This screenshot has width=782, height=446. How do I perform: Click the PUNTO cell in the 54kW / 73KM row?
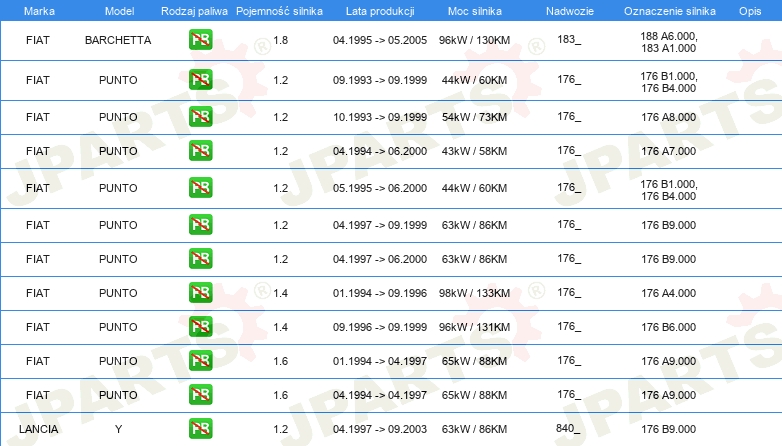click(x=118, y=117)
